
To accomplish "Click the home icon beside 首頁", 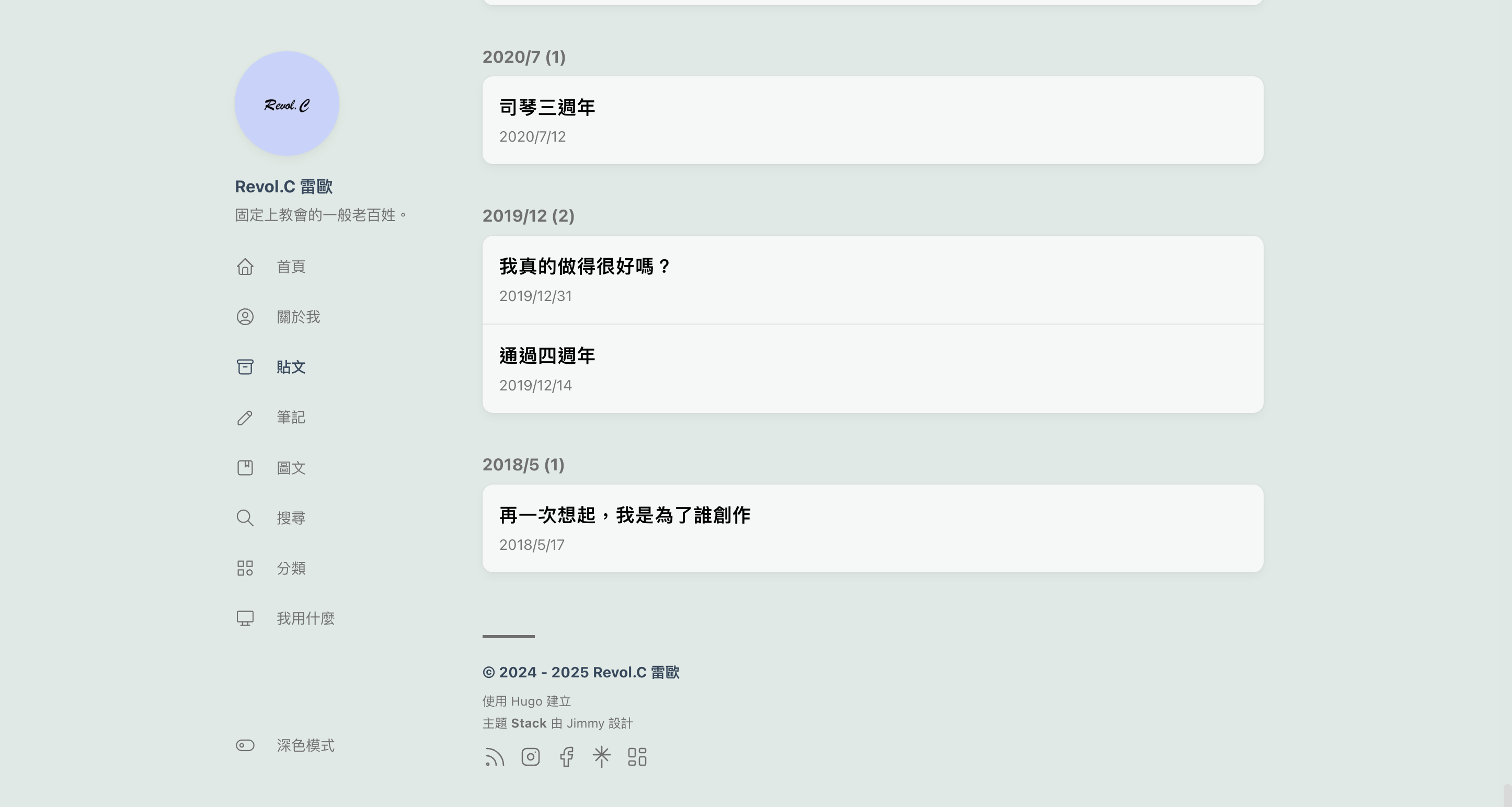I will click(x=245, y=267).
